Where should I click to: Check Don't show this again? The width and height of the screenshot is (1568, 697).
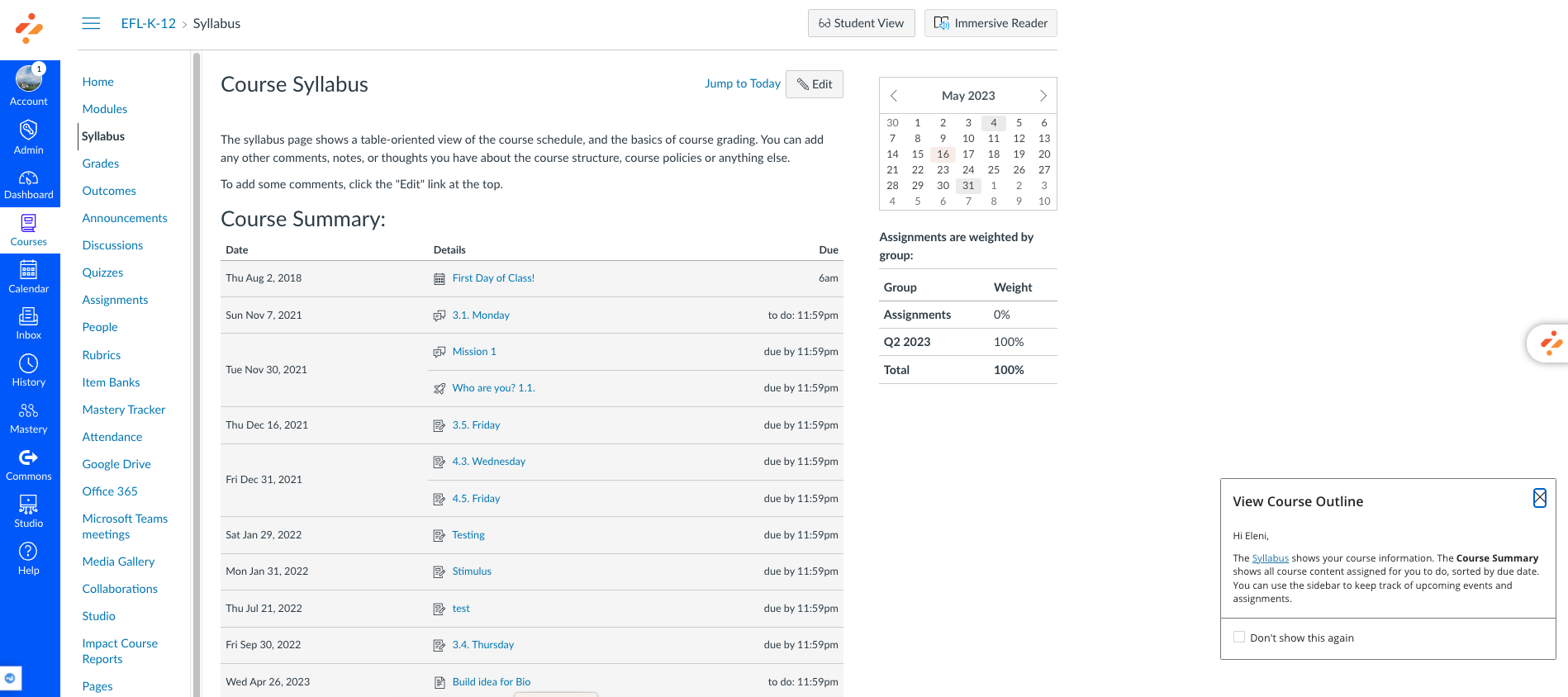(1239, 637)
